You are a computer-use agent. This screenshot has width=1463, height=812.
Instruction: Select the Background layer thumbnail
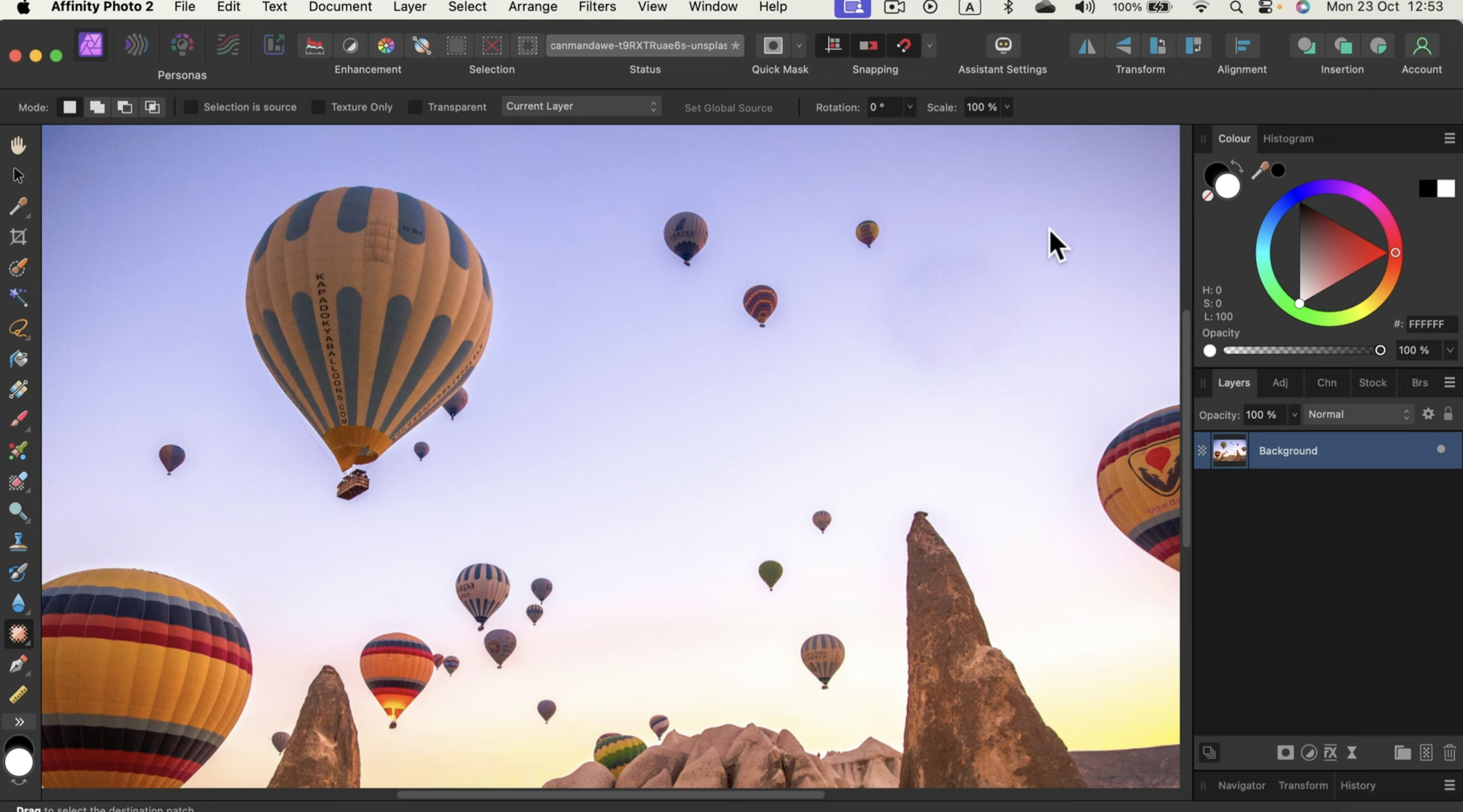click(1229, 450)
